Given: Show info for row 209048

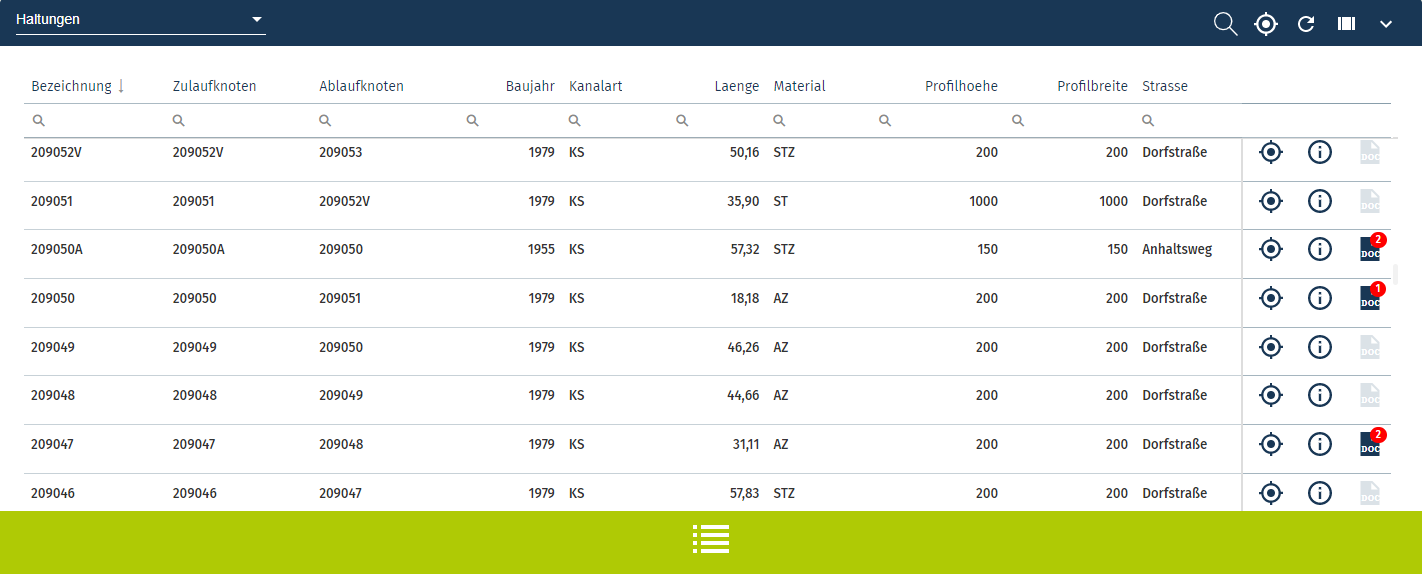Looking at the screenshot, I should [1320, 396].
